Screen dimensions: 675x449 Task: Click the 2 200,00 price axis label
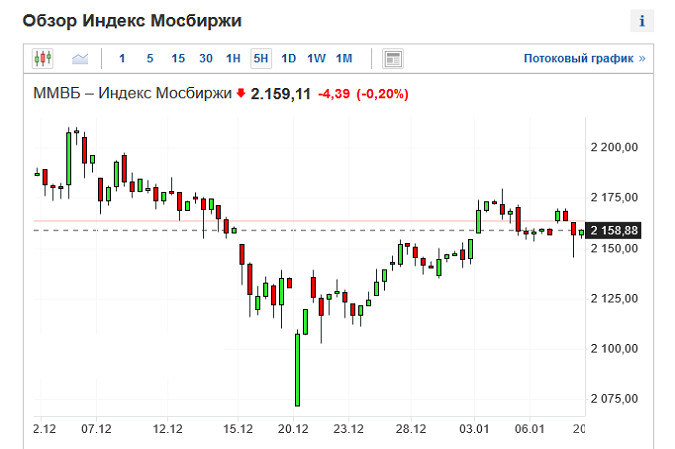click(614, 147)
